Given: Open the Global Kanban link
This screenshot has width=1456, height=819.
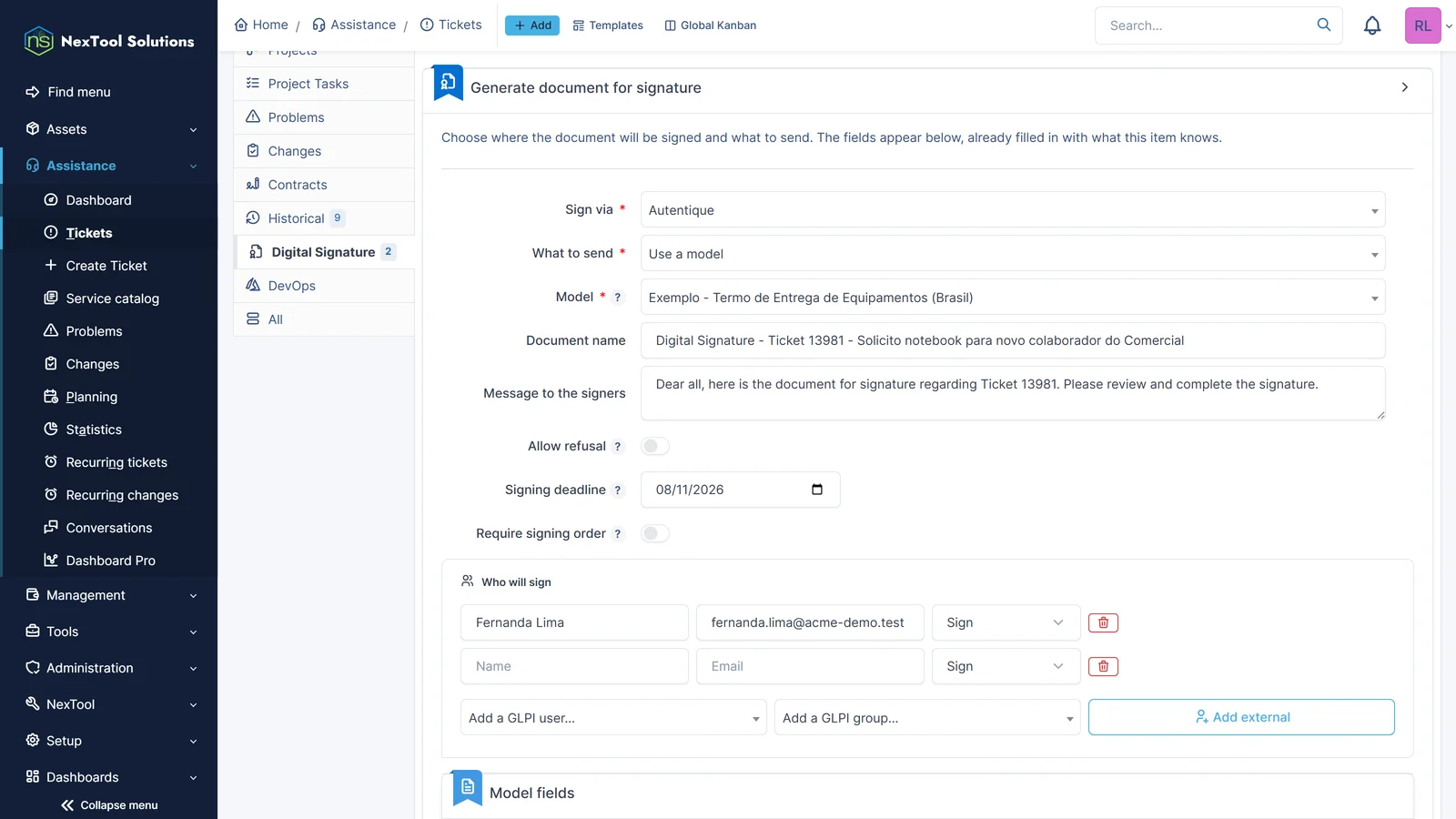Looking at the screenshot, I should (711, 25).
